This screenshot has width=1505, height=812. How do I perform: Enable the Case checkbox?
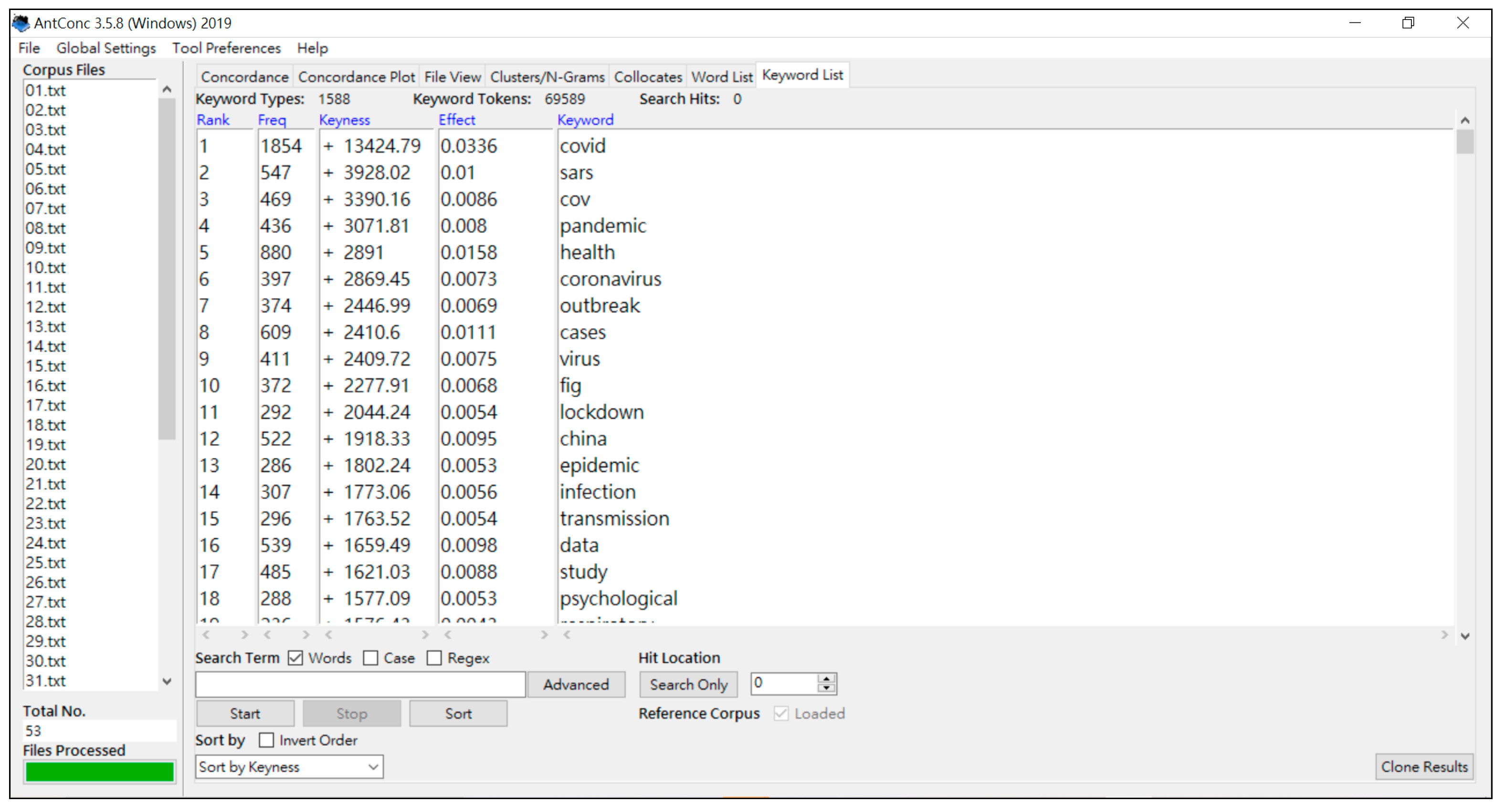point(370,658)
